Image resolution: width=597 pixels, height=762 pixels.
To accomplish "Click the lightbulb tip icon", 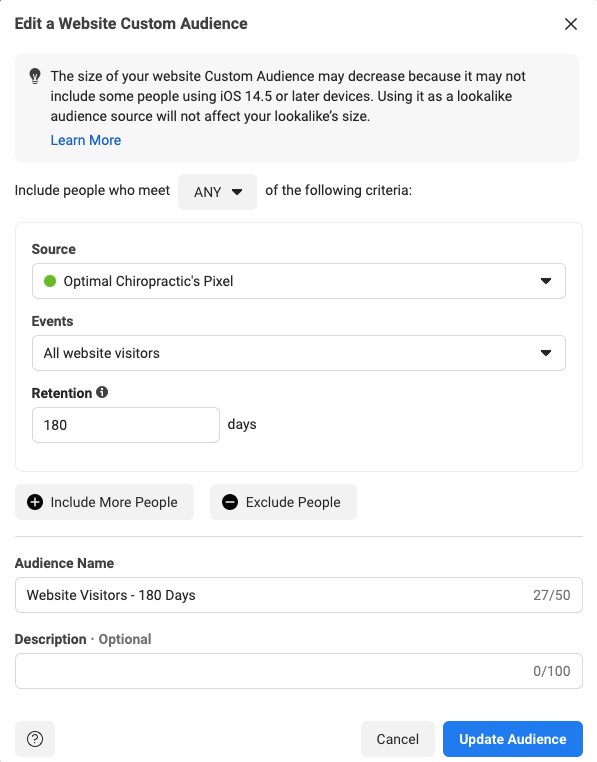I will coord(35,76).
